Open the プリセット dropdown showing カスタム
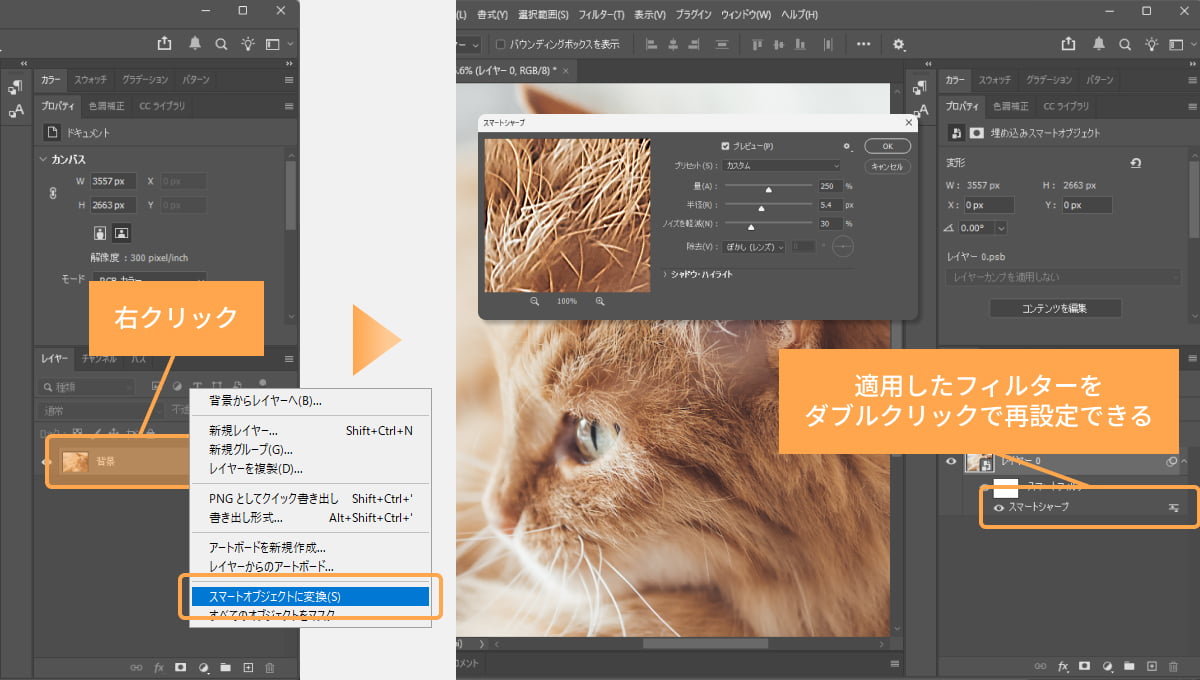 click(782, 166)
